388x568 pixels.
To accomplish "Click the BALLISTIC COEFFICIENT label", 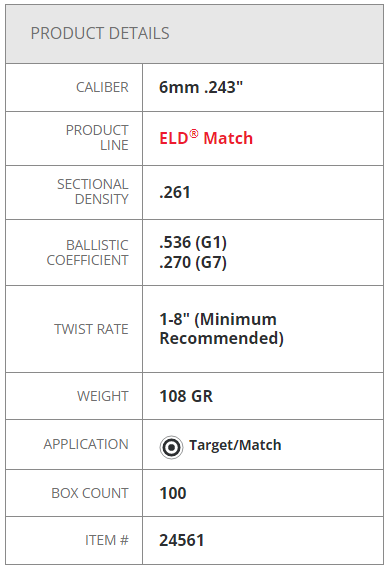I will coord(87,252).
